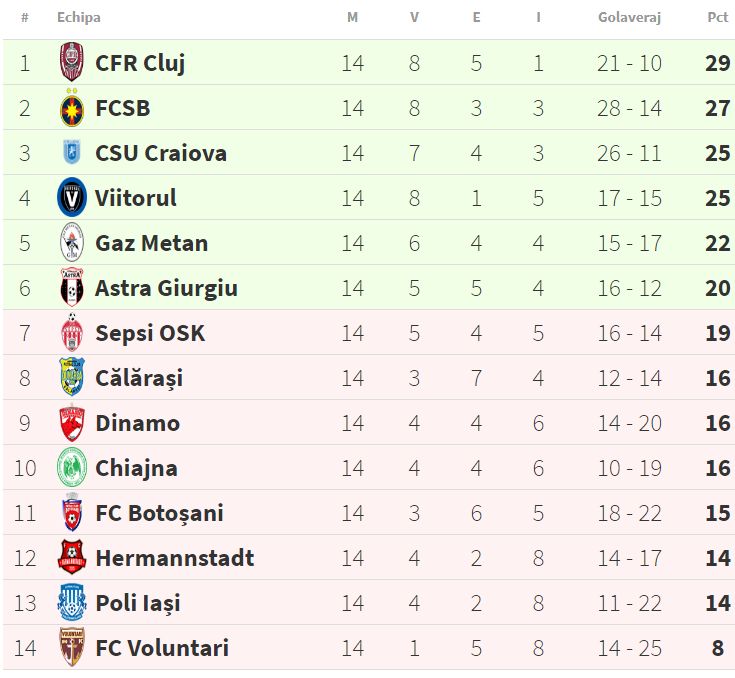
Task: Click the Echipa column header
Action: 79,17
